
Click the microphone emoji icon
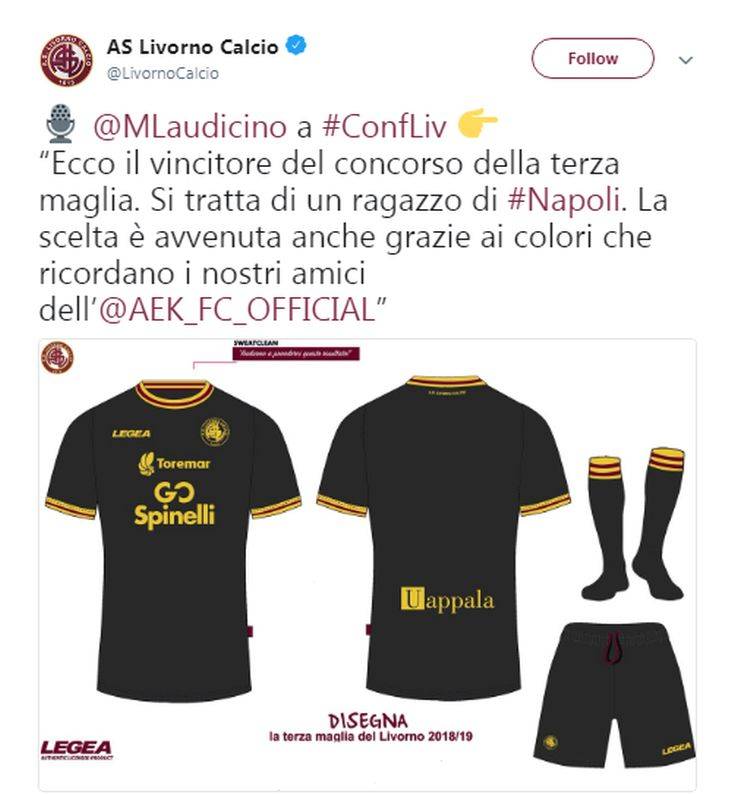[60, 123]
